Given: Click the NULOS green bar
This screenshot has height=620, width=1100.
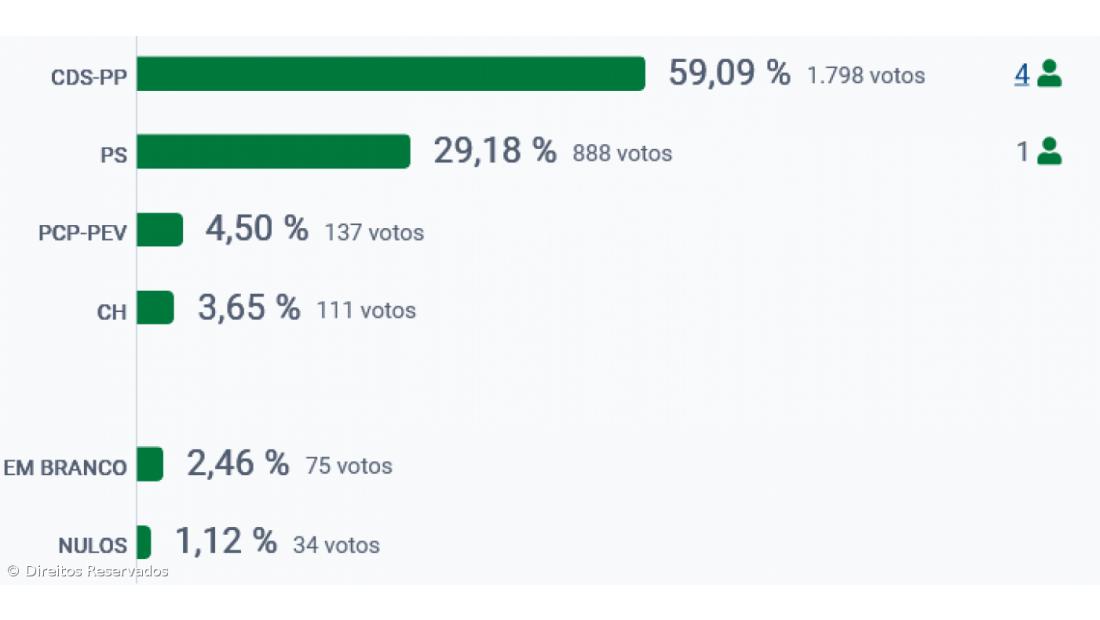Looking at the screenshot, I should coord(144,542).
